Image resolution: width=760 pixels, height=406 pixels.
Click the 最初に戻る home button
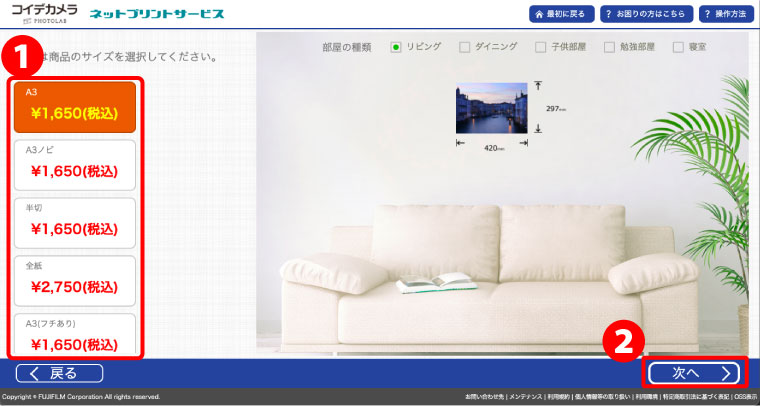(563, 14)
